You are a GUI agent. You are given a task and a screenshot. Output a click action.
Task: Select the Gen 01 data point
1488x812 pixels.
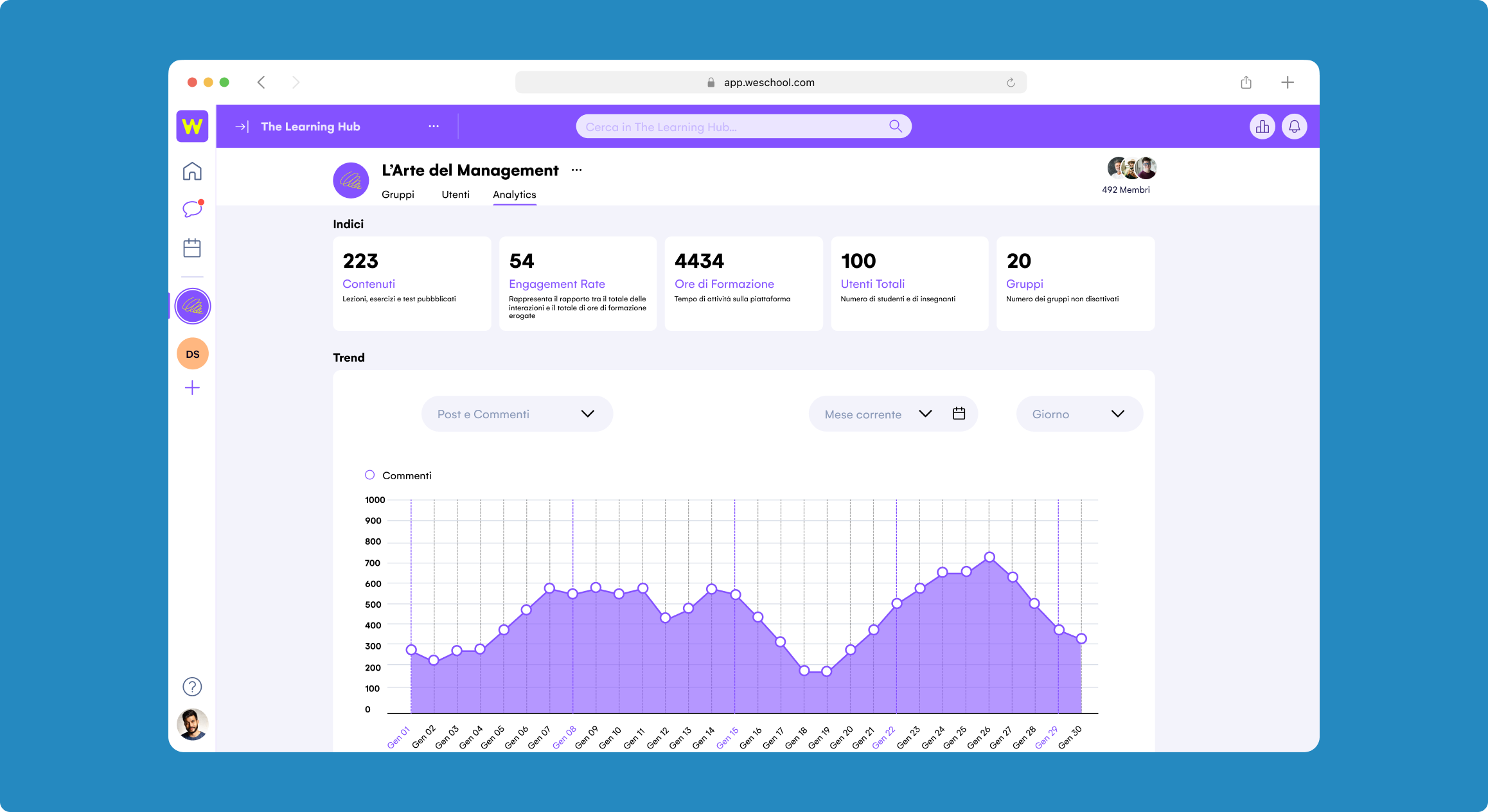411,649
